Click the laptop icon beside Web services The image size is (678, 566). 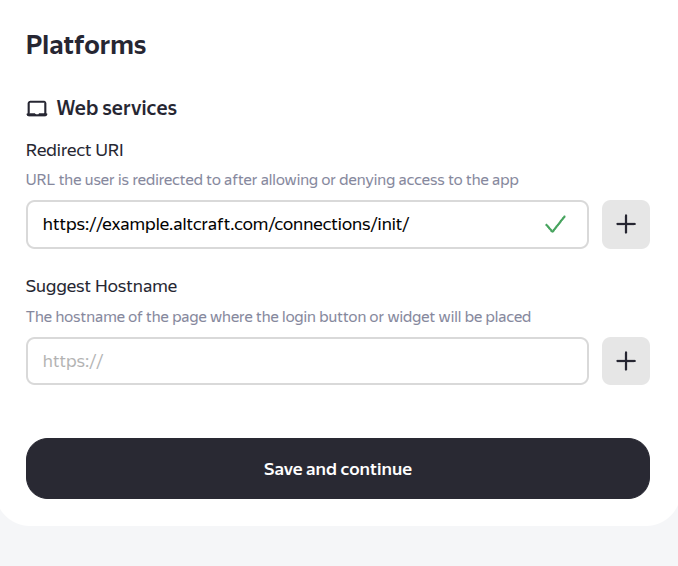37,109
